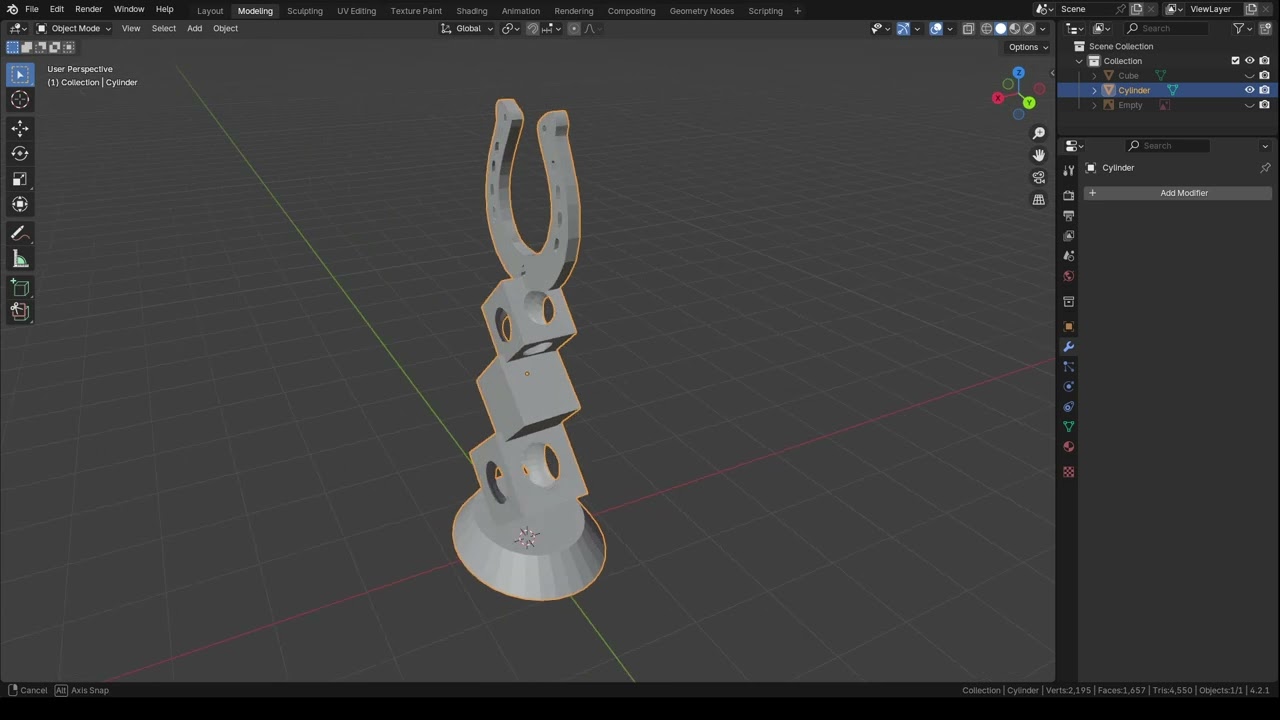
Task: Open the viewport Add menu
Action: (x=194, y=28)
